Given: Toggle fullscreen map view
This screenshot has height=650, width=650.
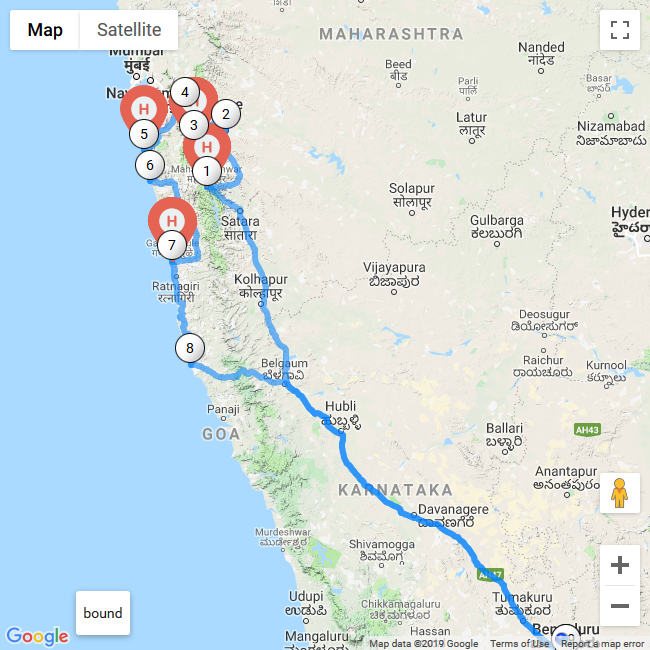Looking at the screenshot, I should pyautogui.click(x=620, y=30).
